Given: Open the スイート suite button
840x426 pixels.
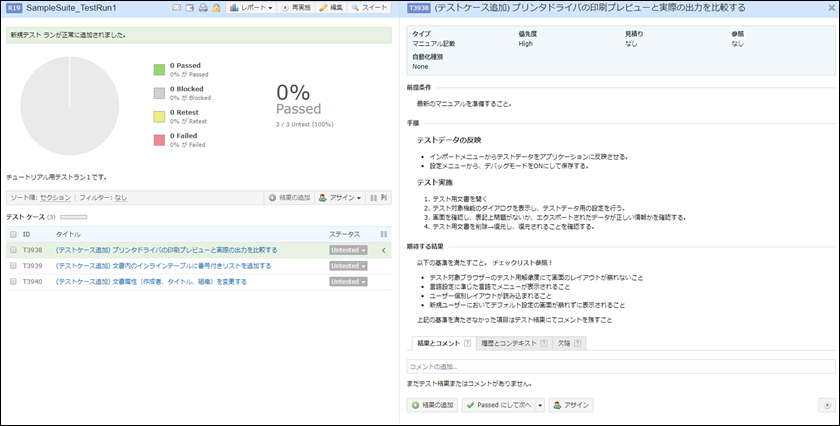Looking at the screenshot, I should click(371, 8).
